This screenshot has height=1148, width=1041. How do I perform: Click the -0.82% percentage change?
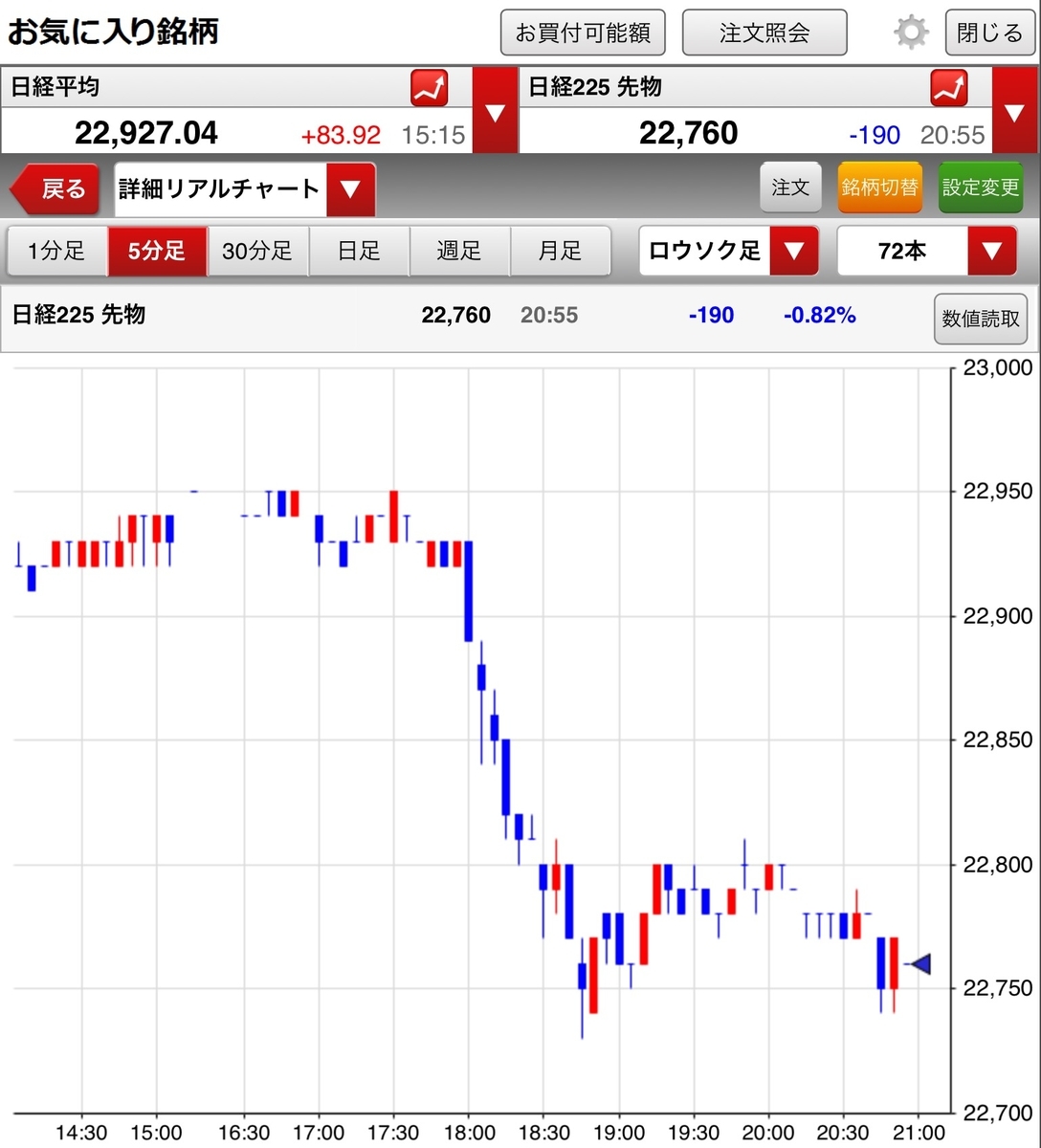(x=820, y=315)
